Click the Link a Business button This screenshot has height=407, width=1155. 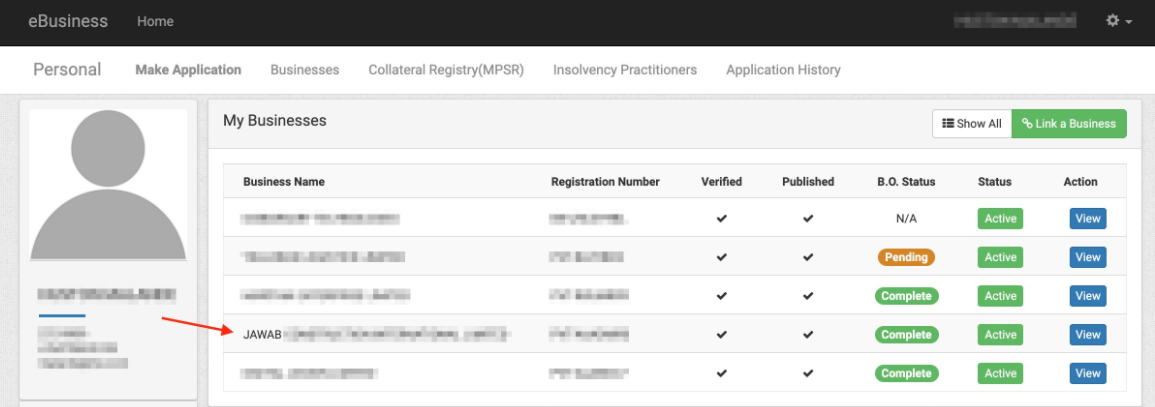(1069, 124)
